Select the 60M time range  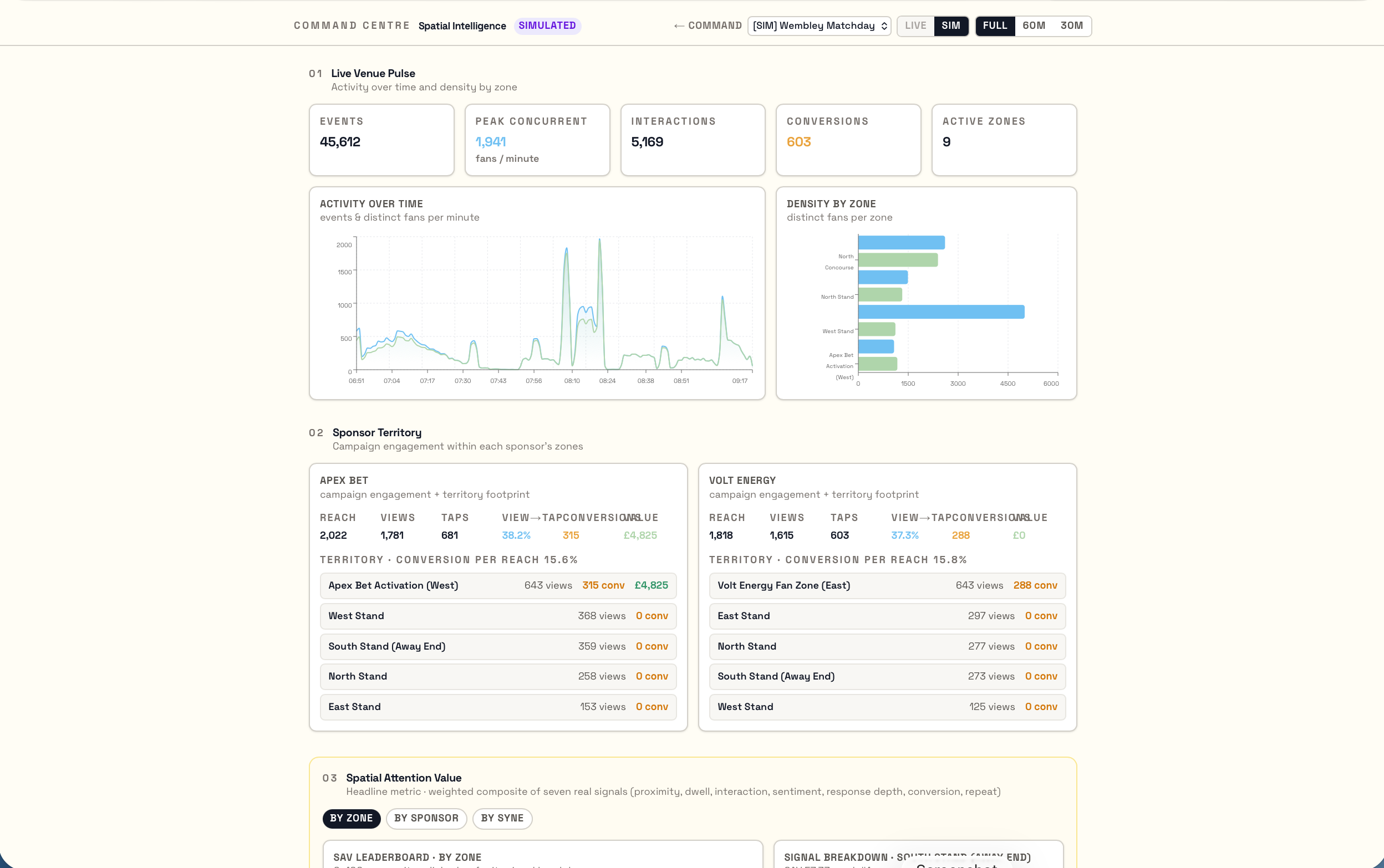pyautogui.click(x=1034, y=26)
